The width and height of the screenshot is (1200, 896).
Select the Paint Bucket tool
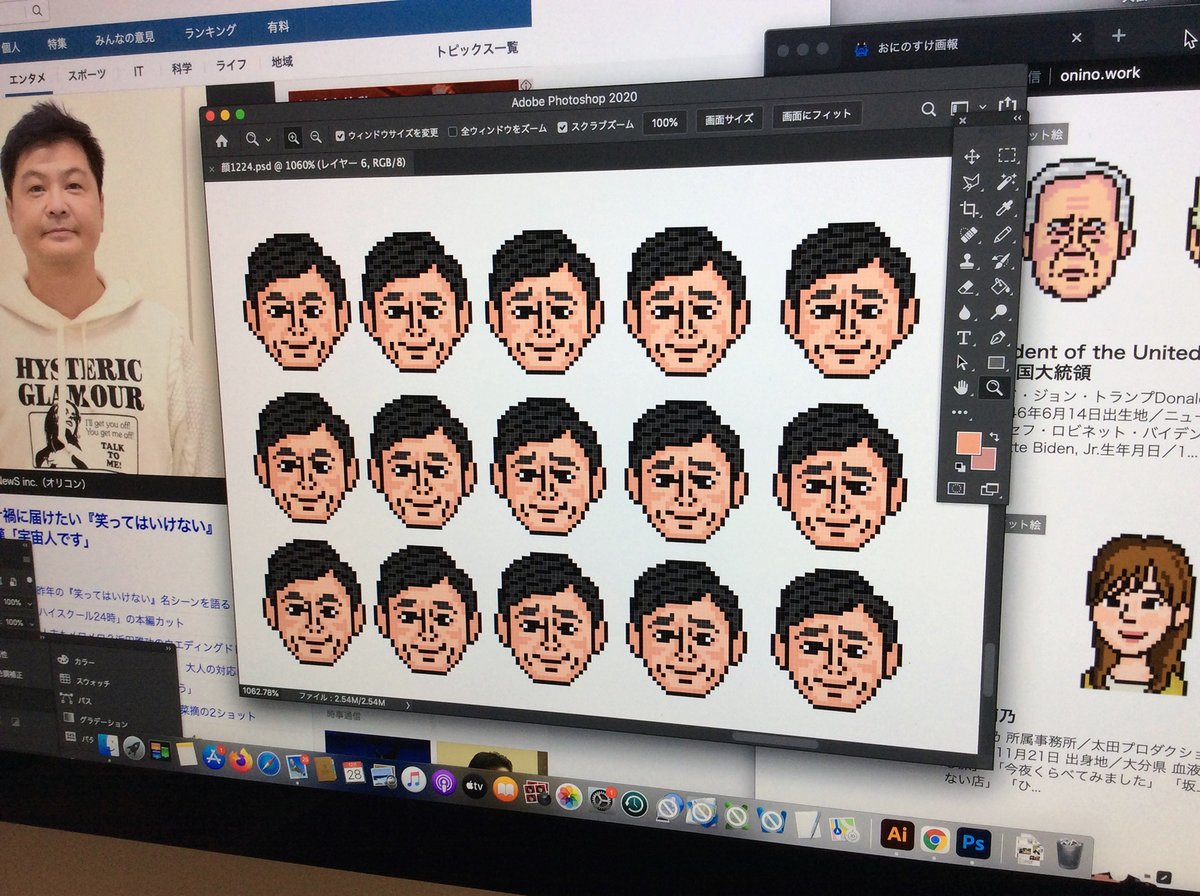(x=1001, y=286)
